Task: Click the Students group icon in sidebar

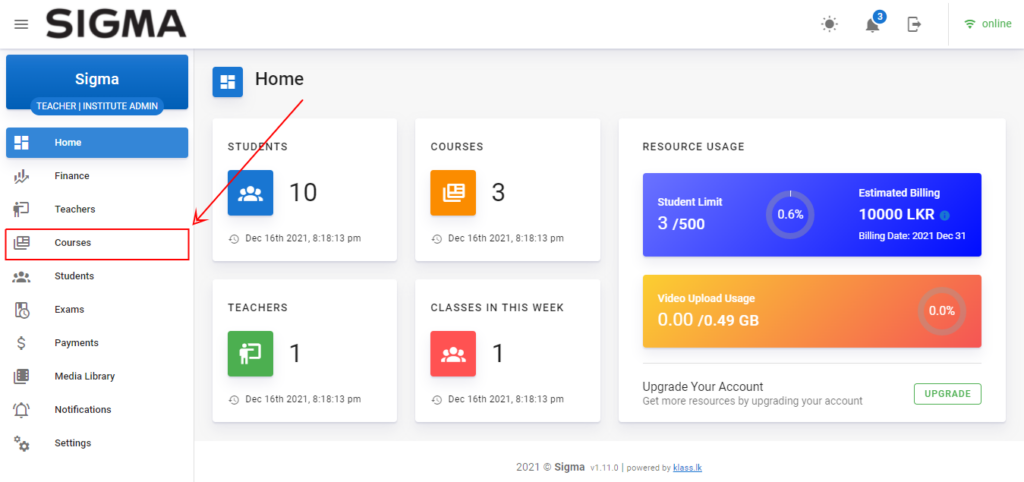Action: [22, 276]
